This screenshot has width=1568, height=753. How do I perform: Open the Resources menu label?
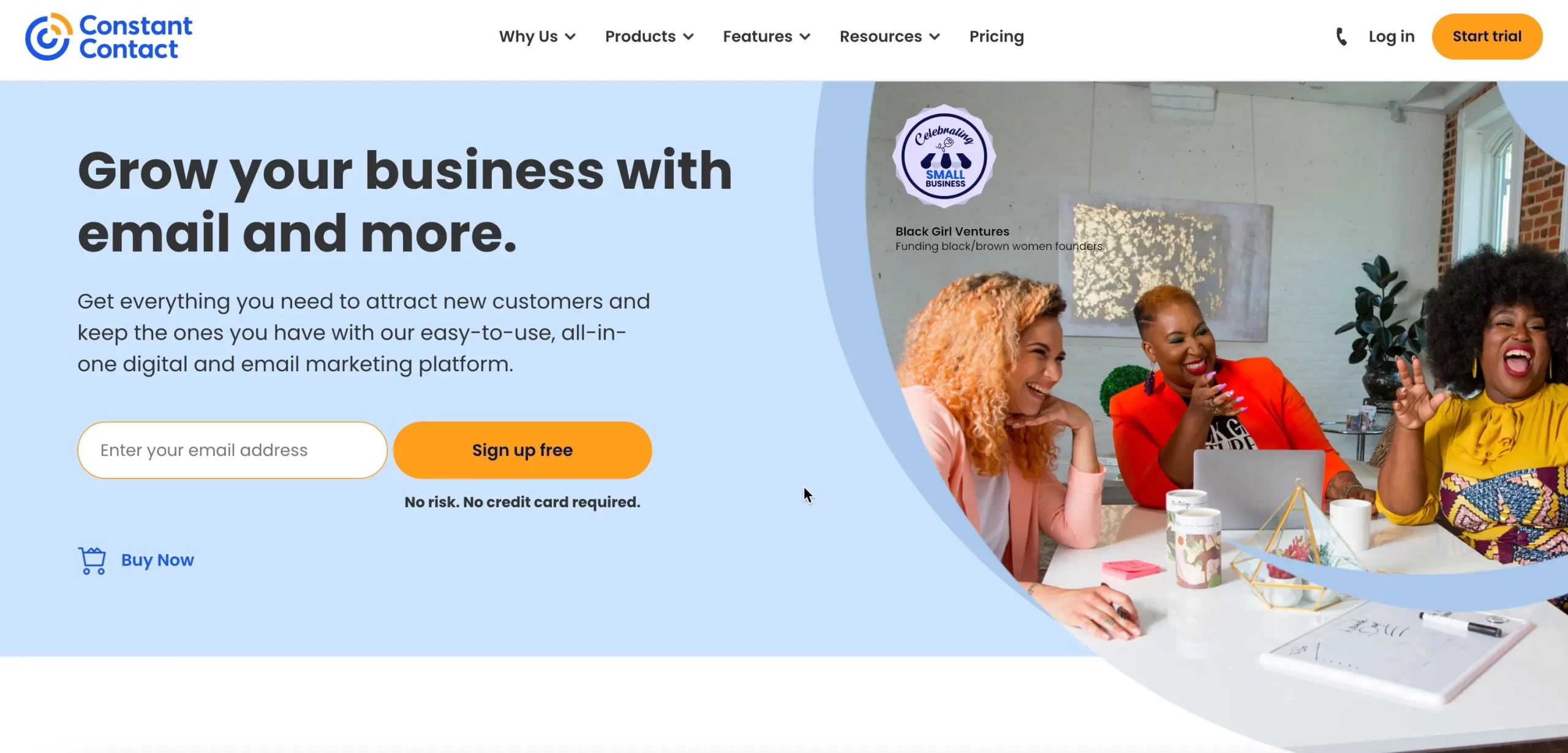(880, 37)
